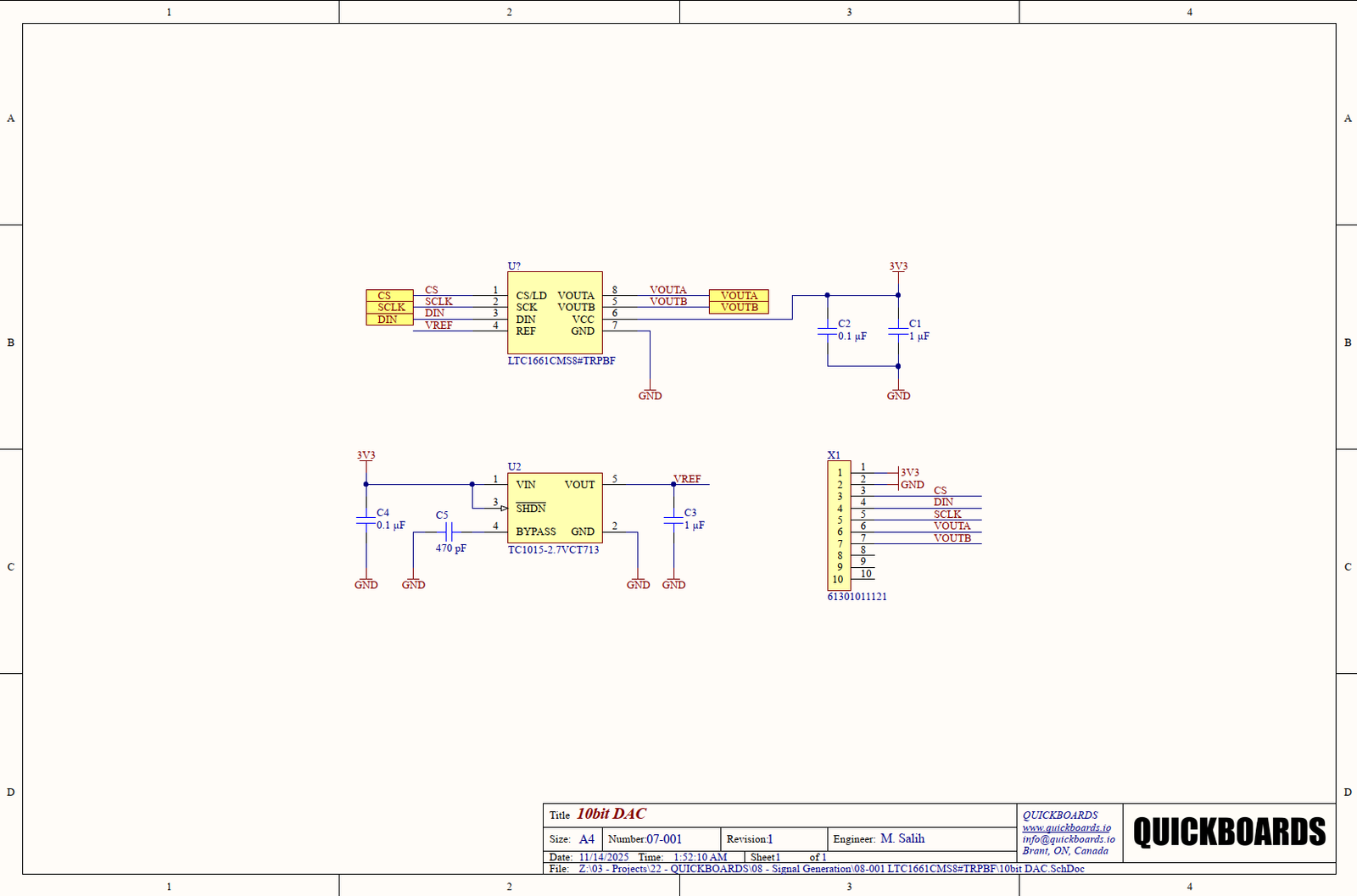Viewport: 1357px width, 896px height.
Task: Click the GND symbol below capacitor C4
Action: (x=366, y=583)
